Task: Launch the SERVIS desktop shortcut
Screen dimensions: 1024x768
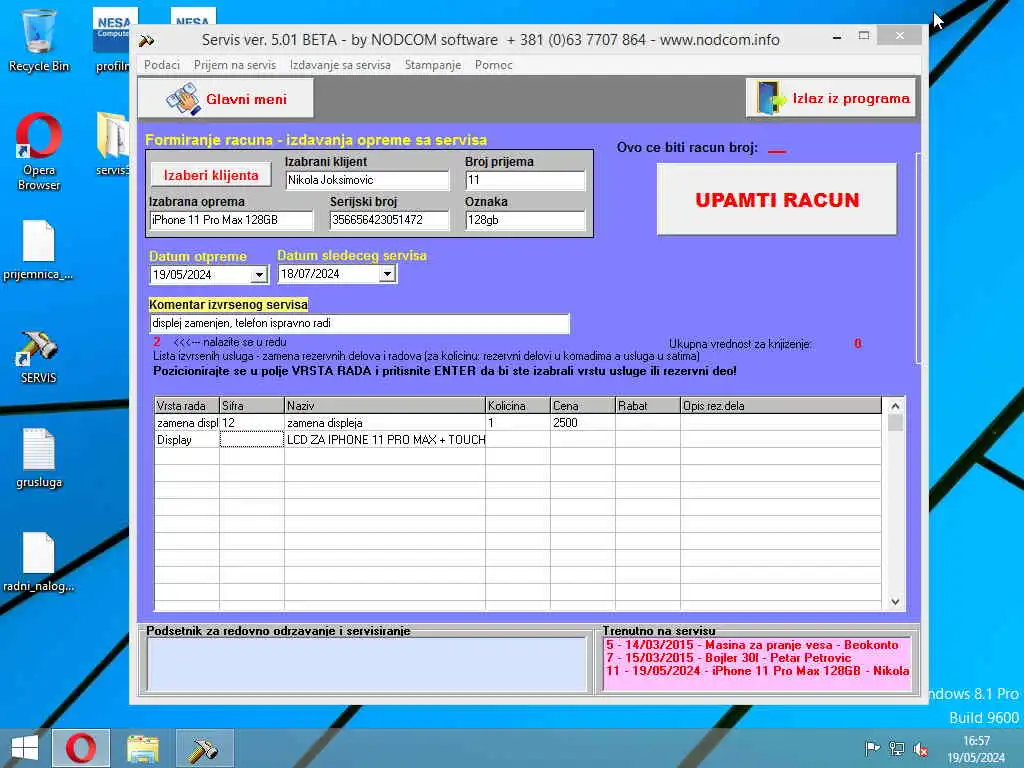Action: click(x=39, y=357)
